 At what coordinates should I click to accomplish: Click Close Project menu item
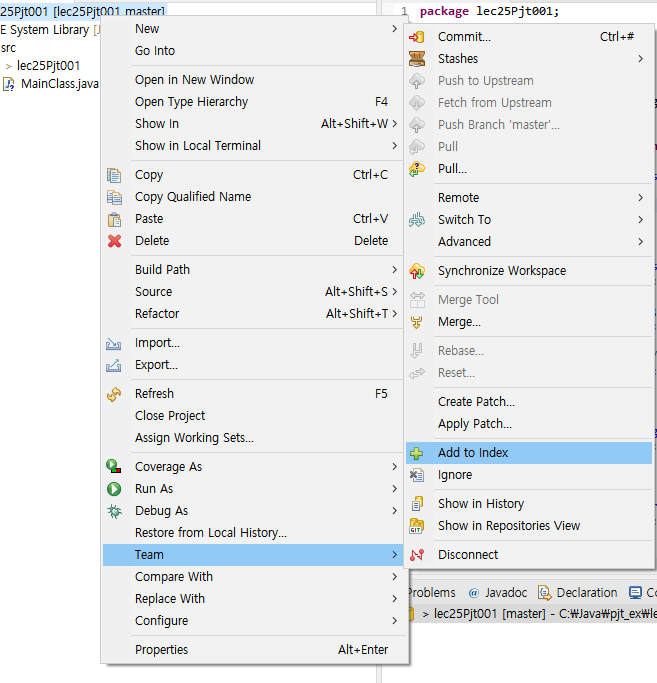170,416
